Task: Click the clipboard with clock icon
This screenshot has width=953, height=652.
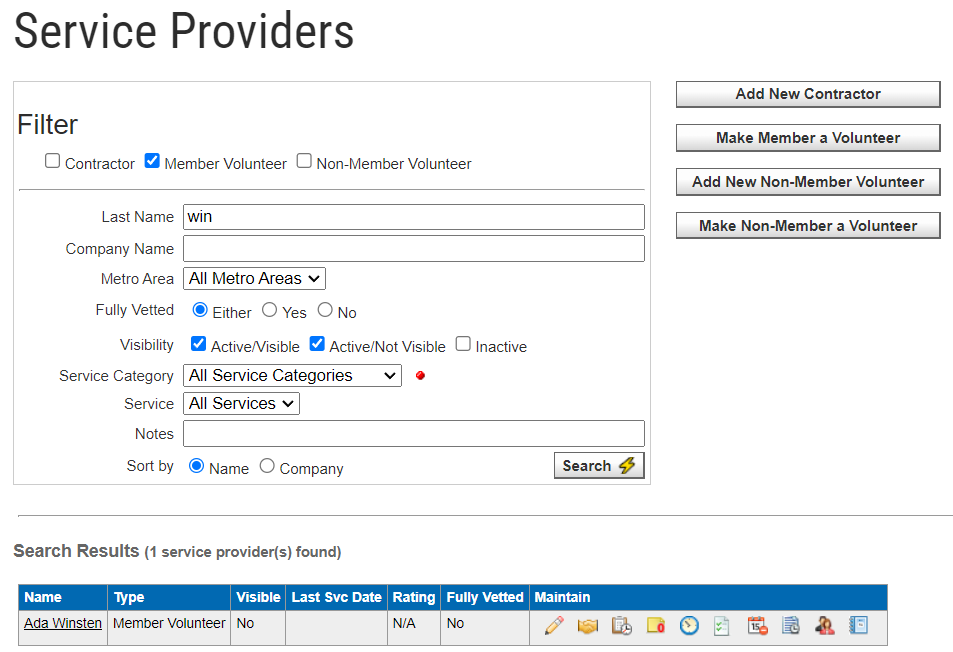Action: (622, 625)
